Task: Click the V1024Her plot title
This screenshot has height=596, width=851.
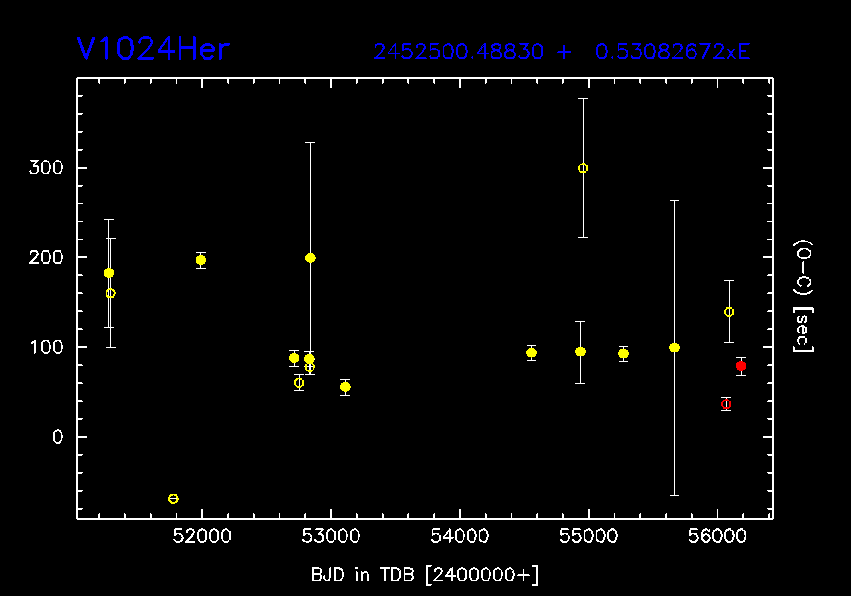Action: (153, 50)
